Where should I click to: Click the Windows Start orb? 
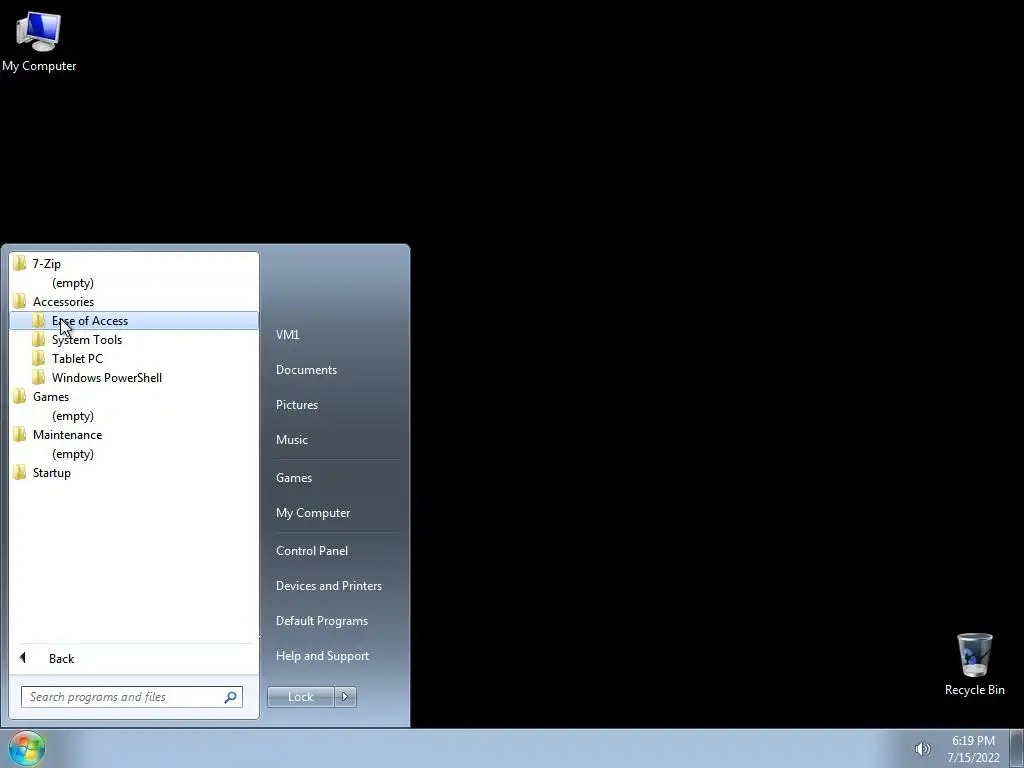(x=27, y=748)
